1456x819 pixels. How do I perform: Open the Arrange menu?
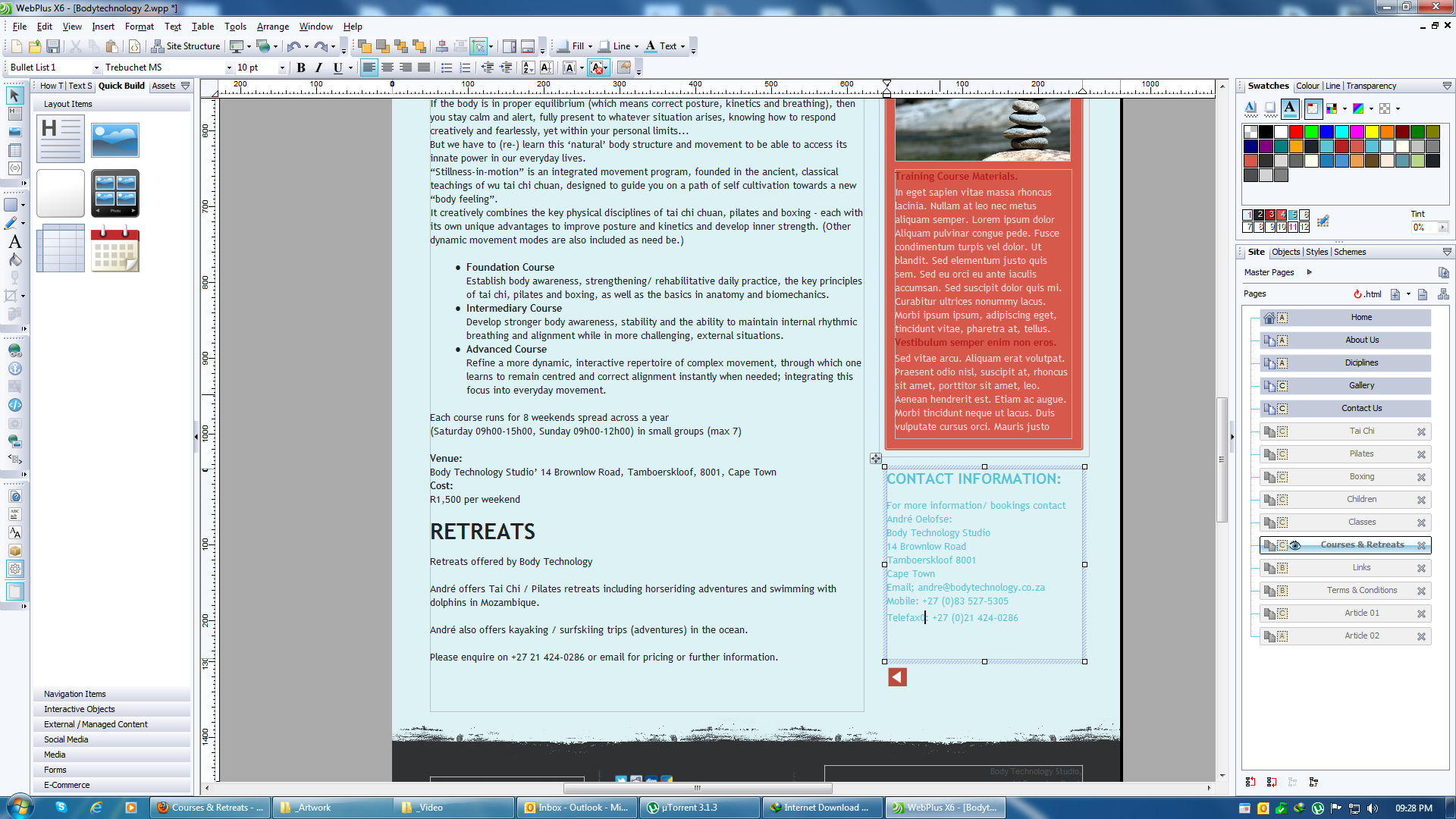coord(272,27)
